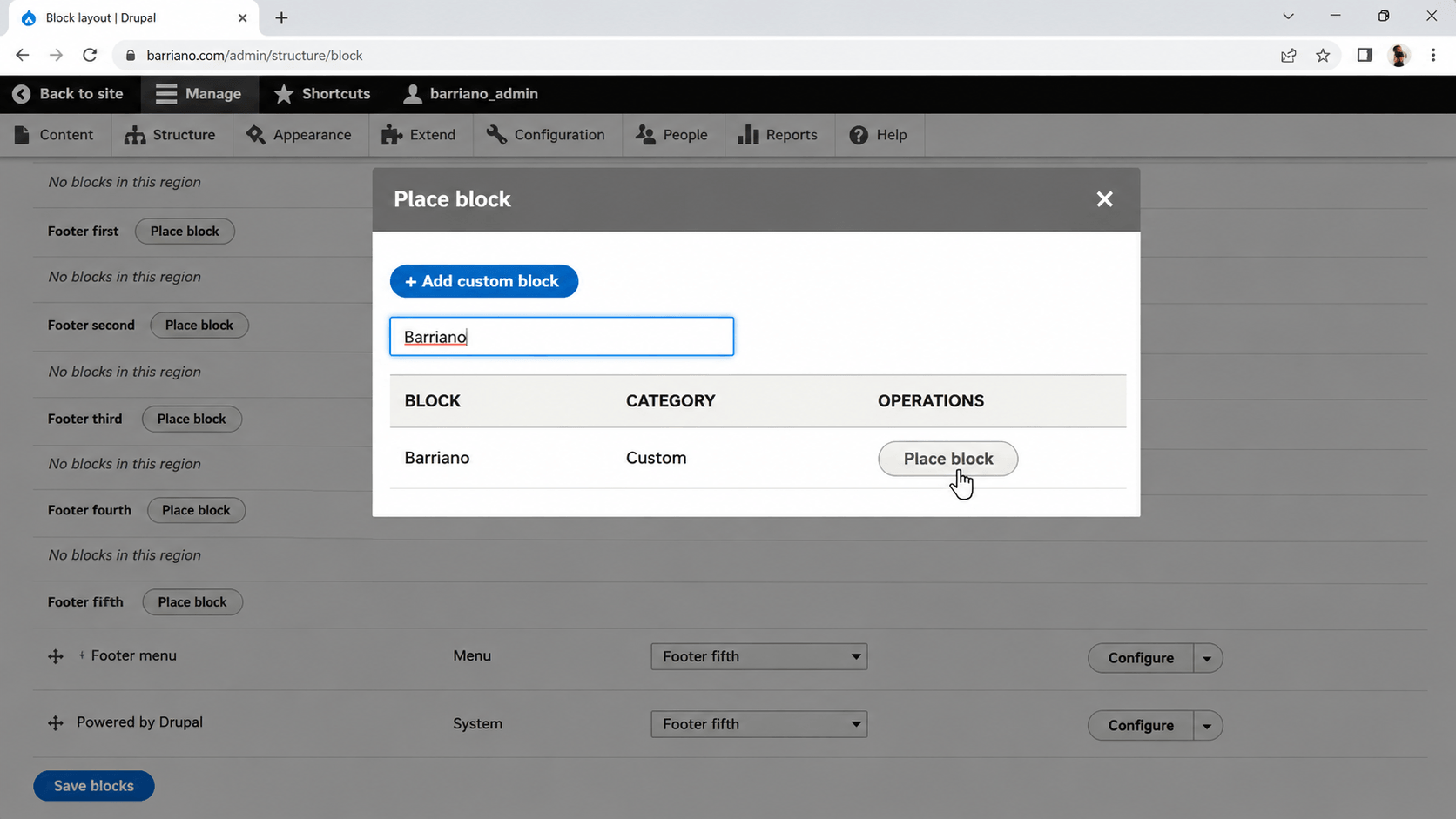Click the Powered by Drupal block name
The height and width of the screenshot is (819, 1456).
point(139,722)
